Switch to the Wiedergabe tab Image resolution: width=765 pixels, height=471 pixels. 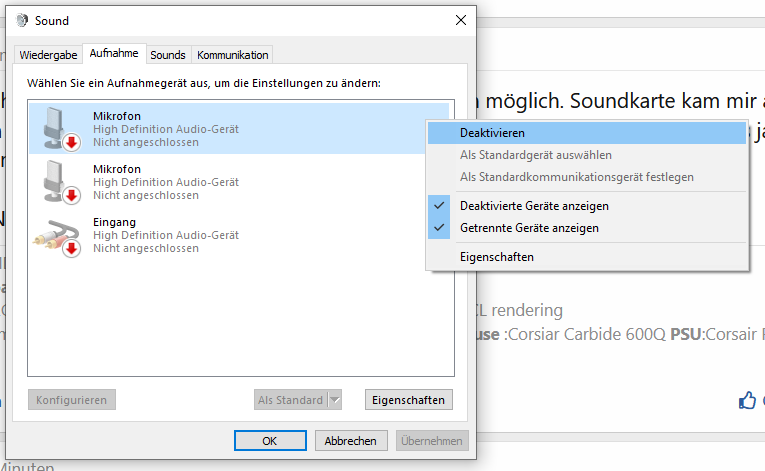[x=49, y=55]
